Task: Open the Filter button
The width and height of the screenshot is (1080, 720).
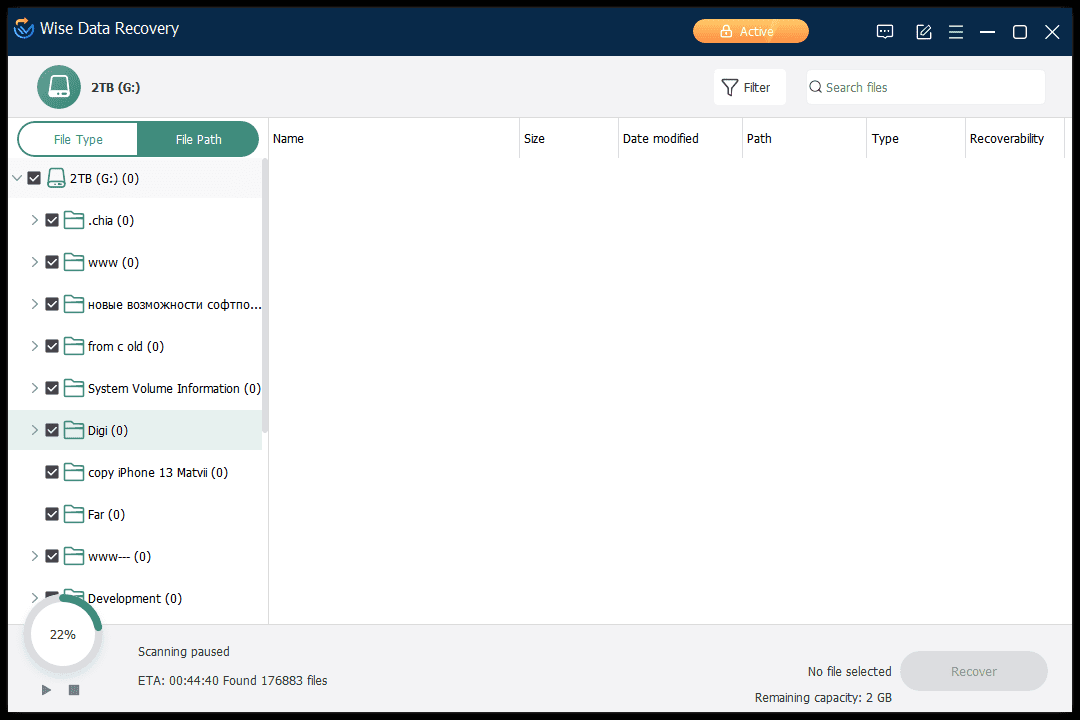Action: 749,88
